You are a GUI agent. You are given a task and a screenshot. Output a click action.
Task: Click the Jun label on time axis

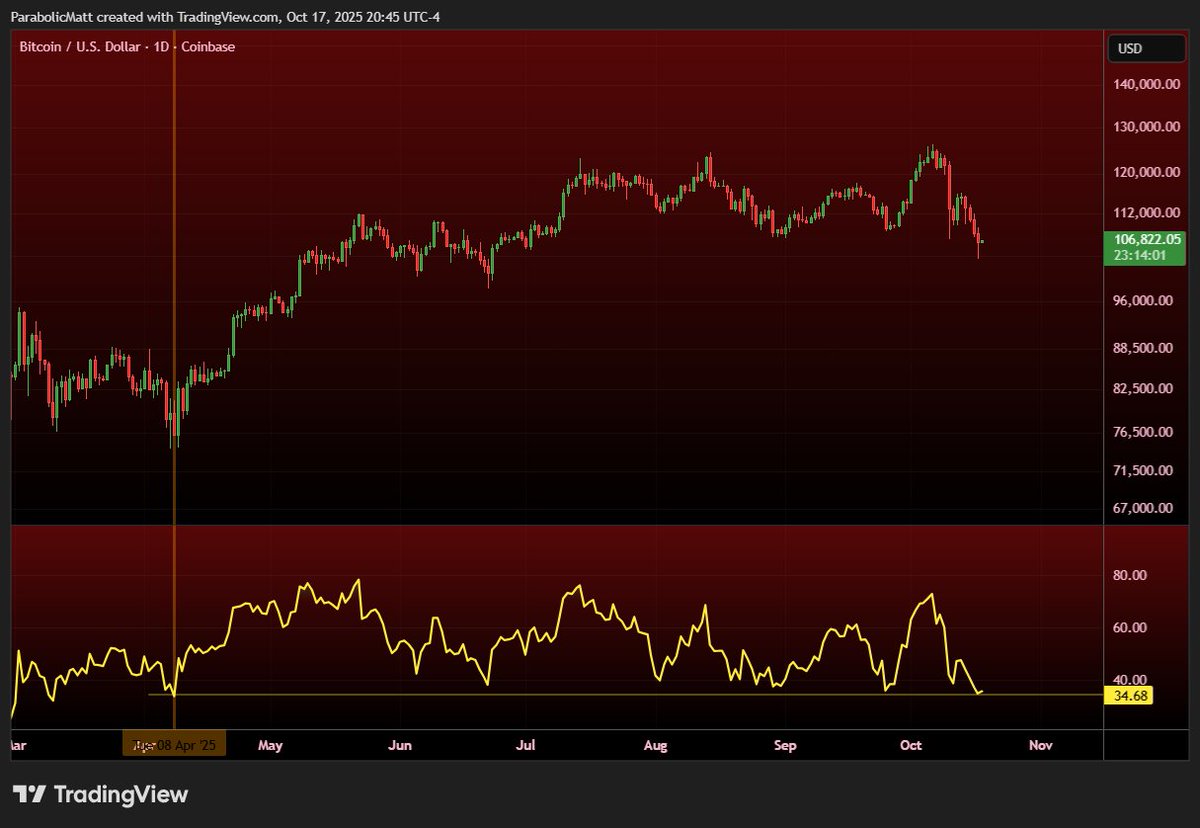tap(400, 746)
